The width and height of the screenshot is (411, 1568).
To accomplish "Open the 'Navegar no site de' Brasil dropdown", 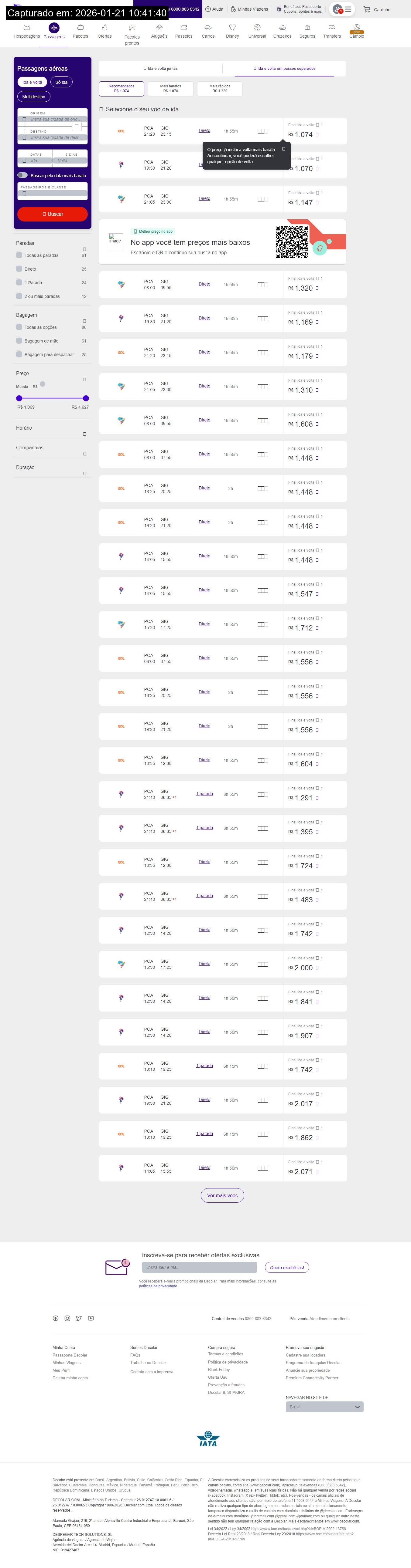I will pyautogui.click(x=324, y=1407).
